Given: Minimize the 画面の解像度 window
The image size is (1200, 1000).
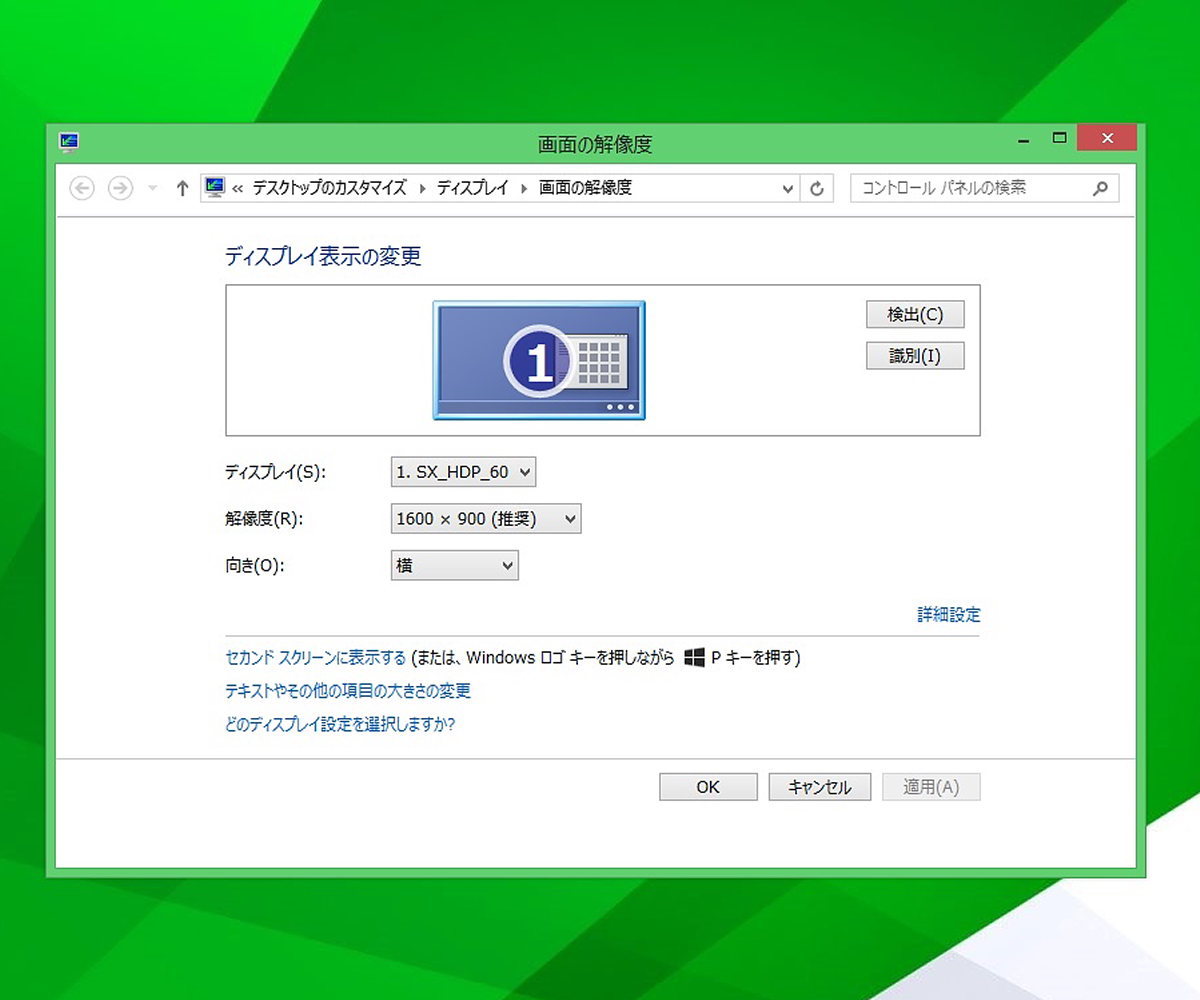Looking at the screenshot, I should point(1022,140).
